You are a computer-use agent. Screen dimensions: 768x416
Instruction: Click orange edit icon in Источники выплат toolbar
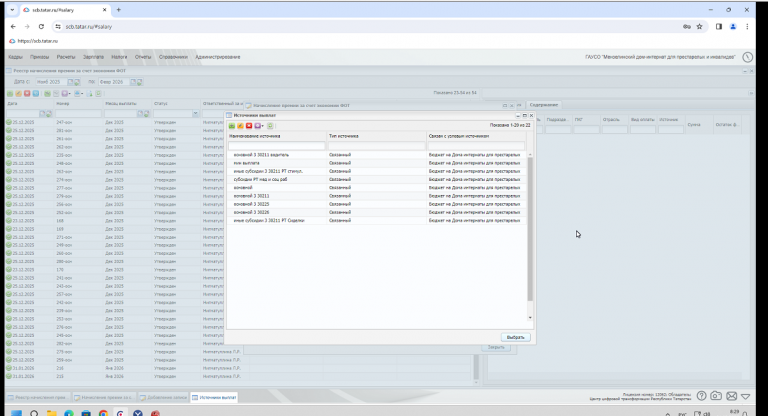coord(240,126)
